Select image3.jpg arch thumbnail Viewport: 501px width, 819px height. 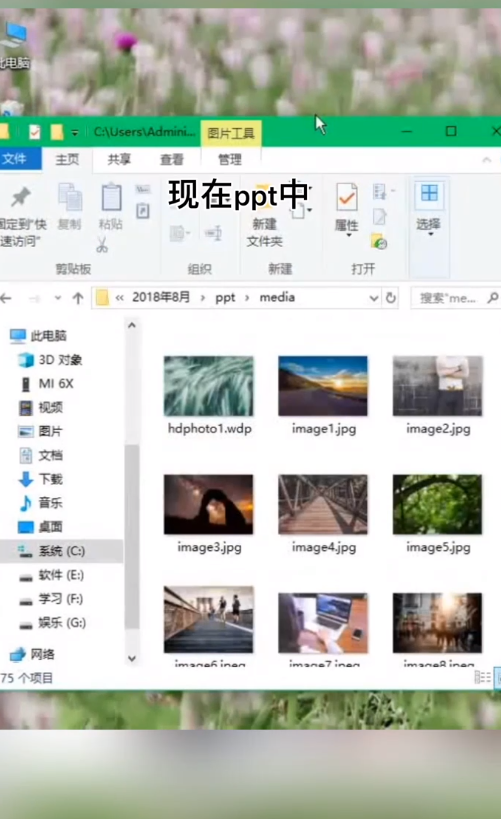[x=208, y=504]
